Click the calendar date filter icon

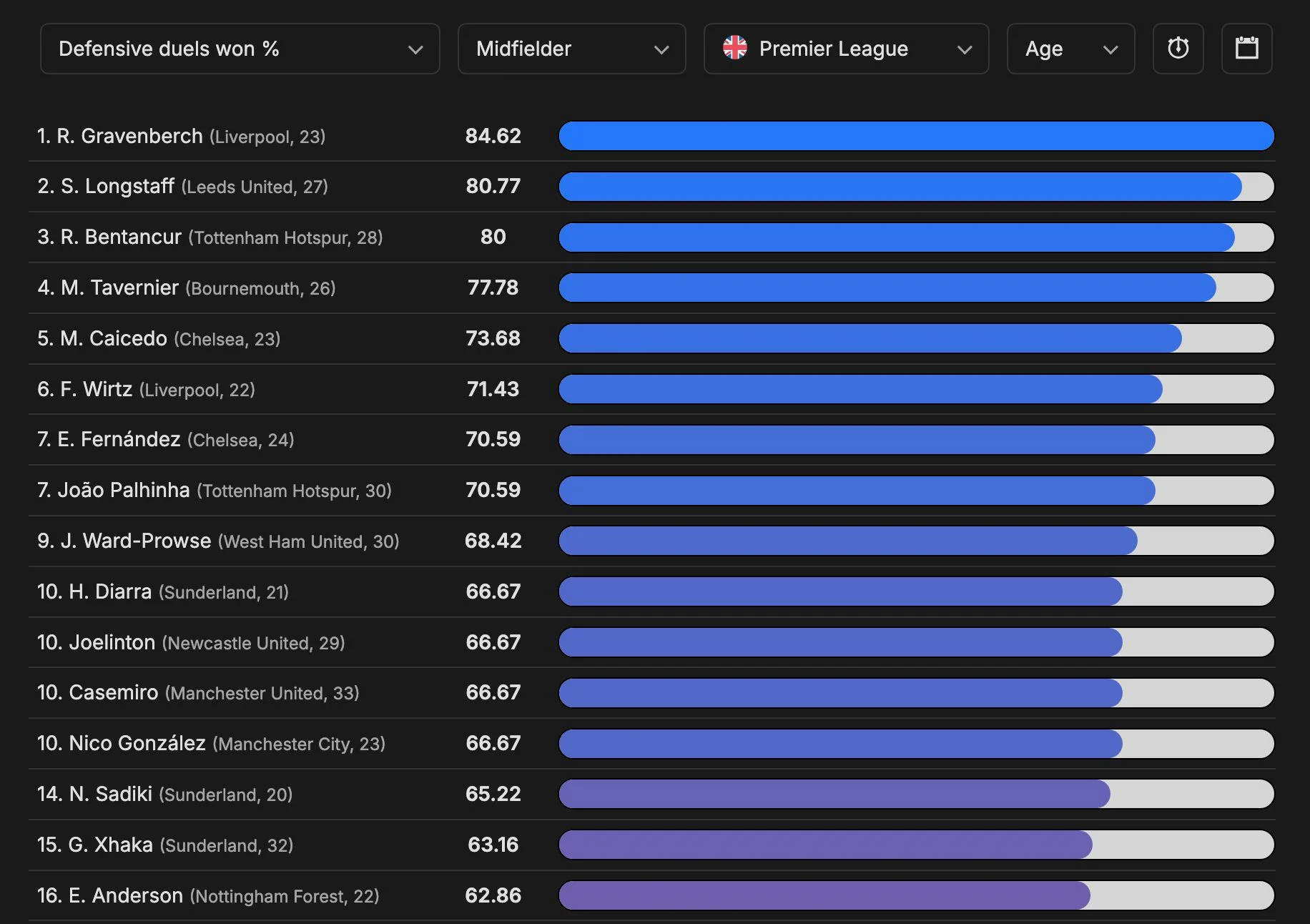1246,49
